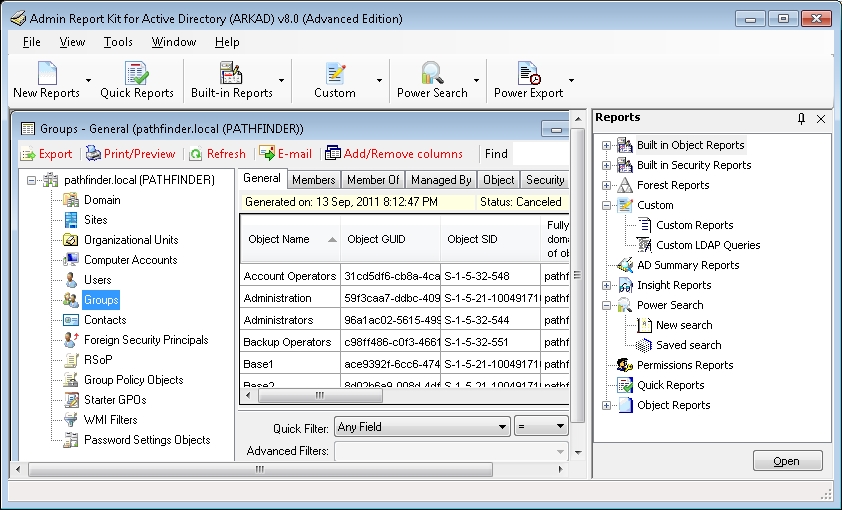
Task: Click the Add/Remove columns icon
Action: pos(333,154)
